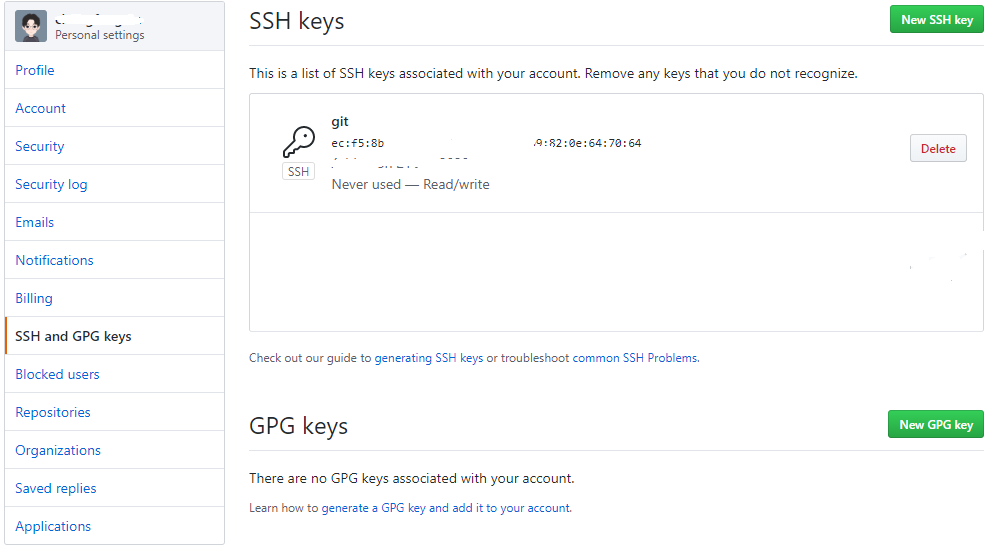Delete the git SSH key
The image size is (1000, 548).
938,149
